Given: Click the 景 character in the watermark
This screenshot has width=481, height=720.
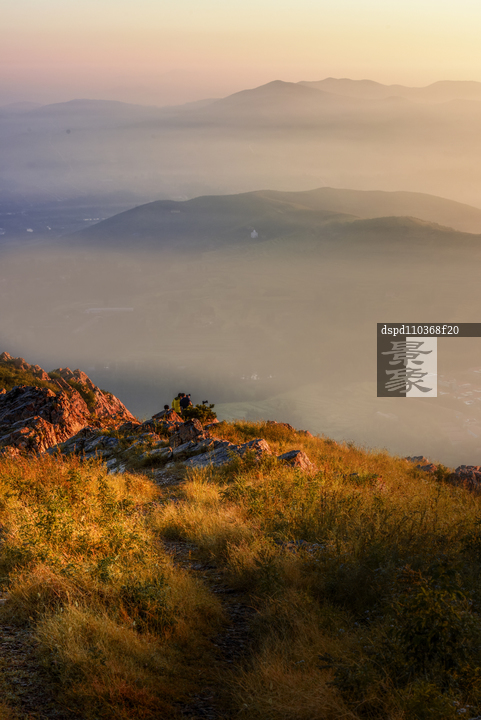Looking at the screenshot, I should 407,352.
